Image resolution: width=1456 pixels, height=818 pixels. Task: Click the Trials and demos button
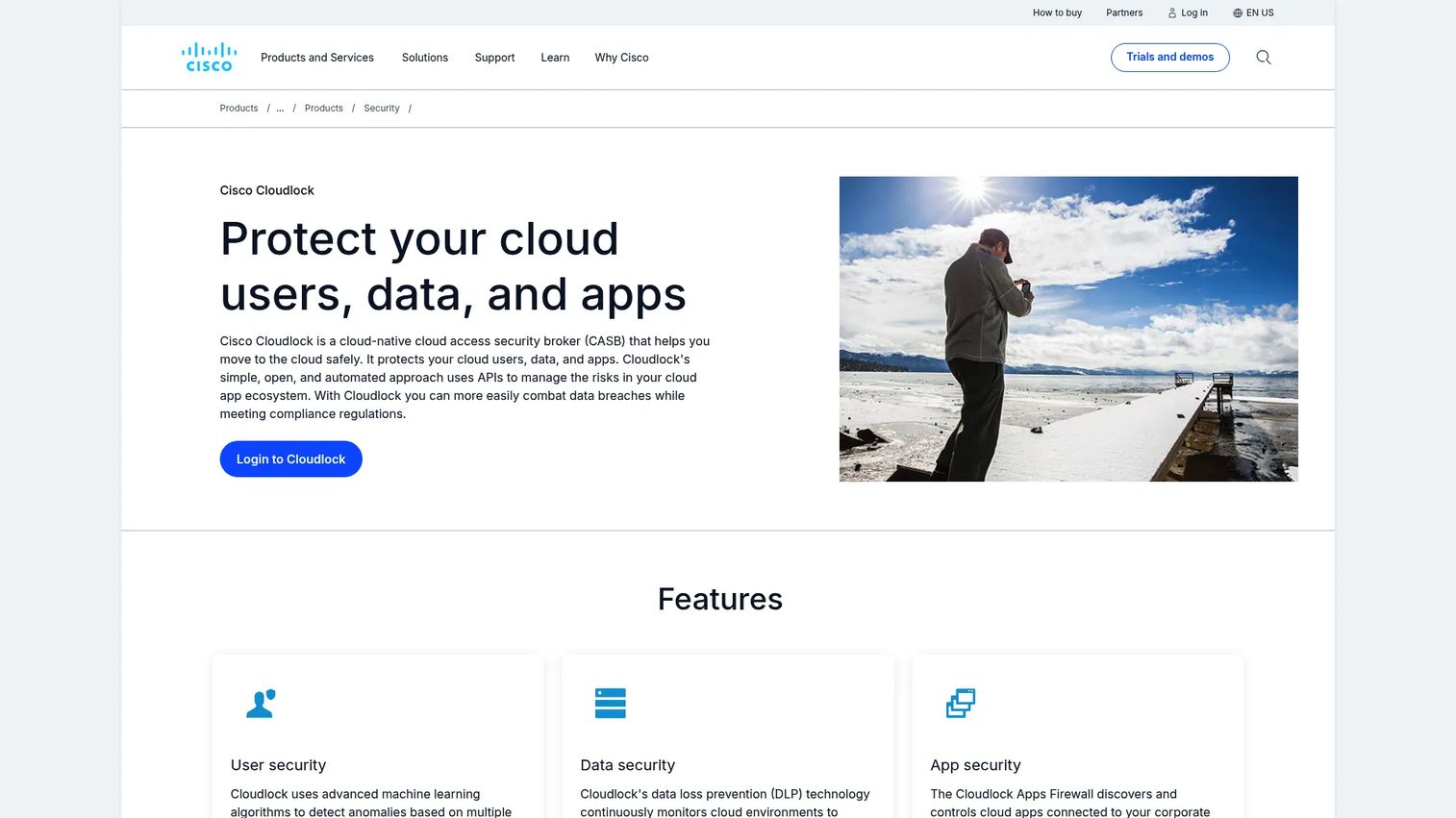point(1170,58)
